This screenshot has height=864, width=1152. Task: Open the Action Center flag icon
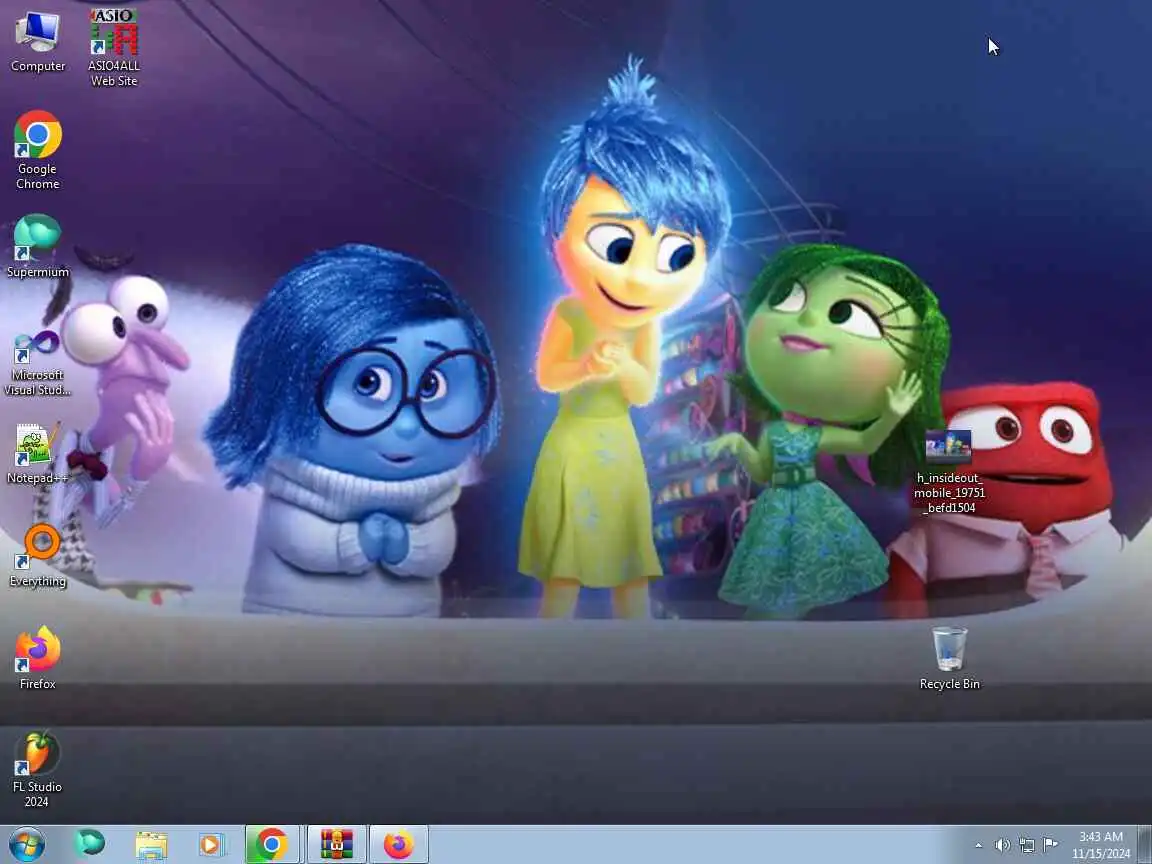[1051, 845]
